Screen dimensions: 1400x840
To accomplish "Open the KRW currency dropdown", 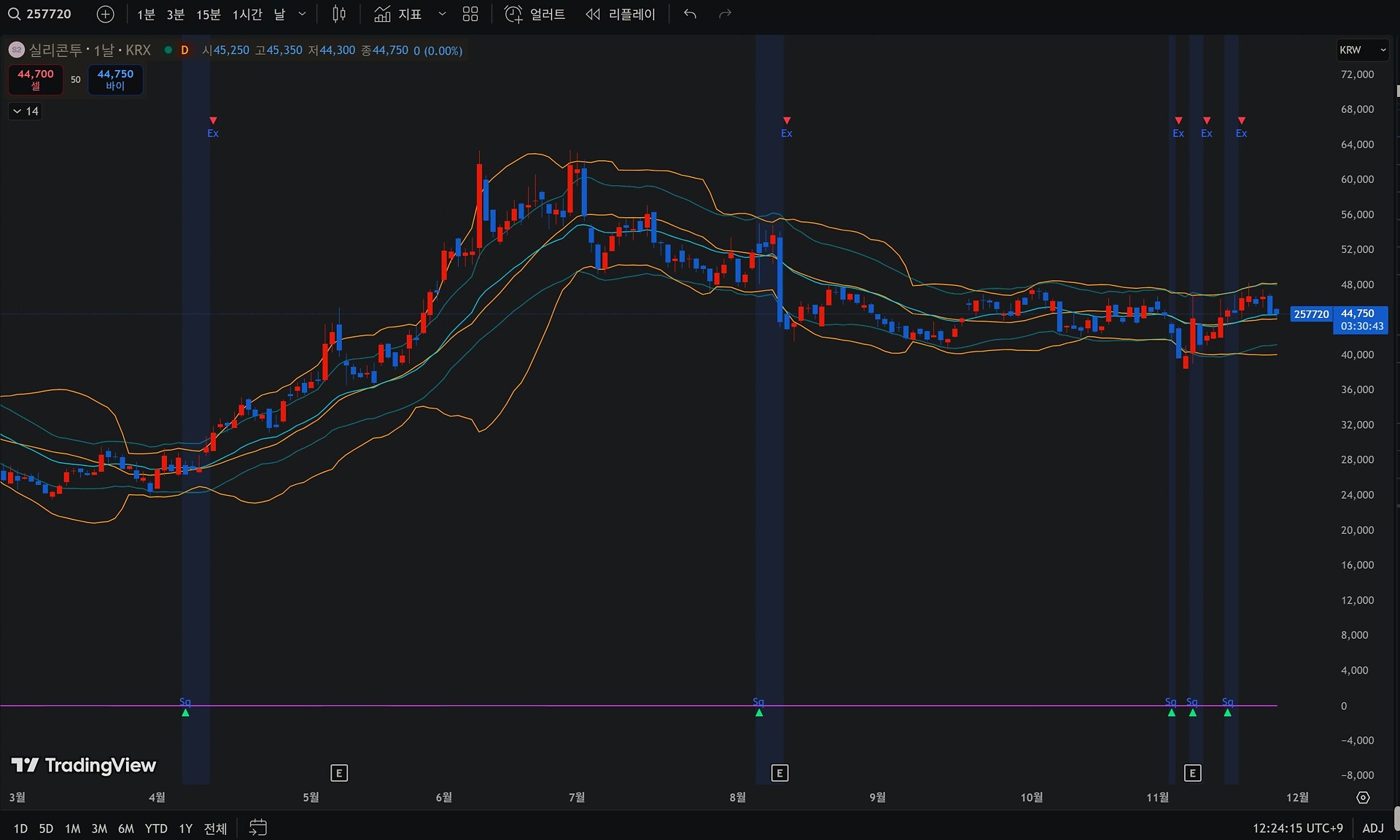I will [1362, 50].
